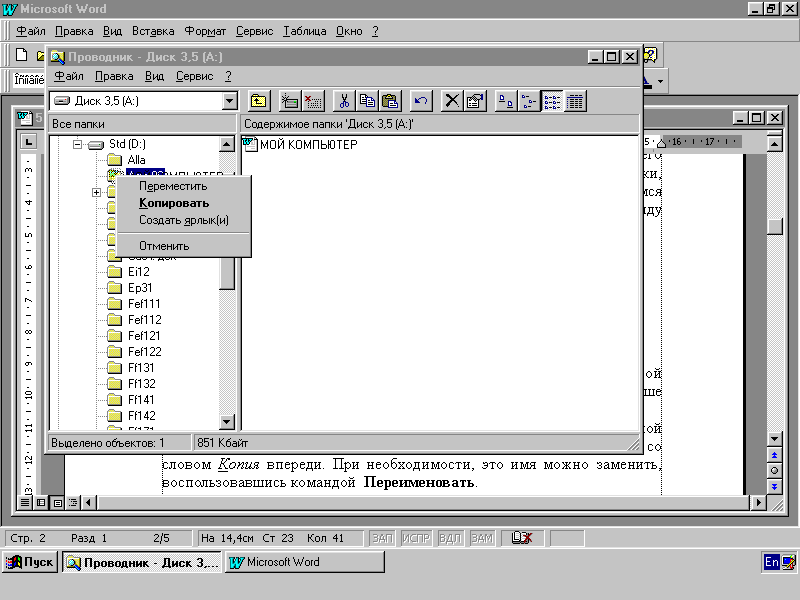Switch Word to Normal view button
800x600 pixels.
24,503
